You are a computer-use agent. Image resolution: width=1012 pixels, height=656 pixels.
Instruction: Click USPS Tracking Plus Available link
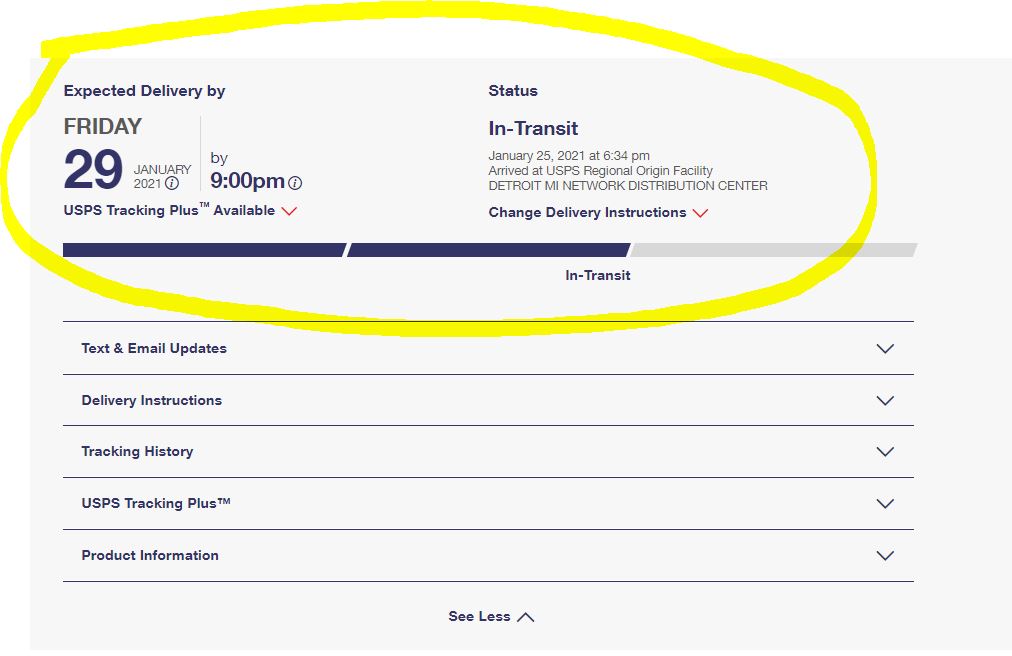tap(168, 211)
